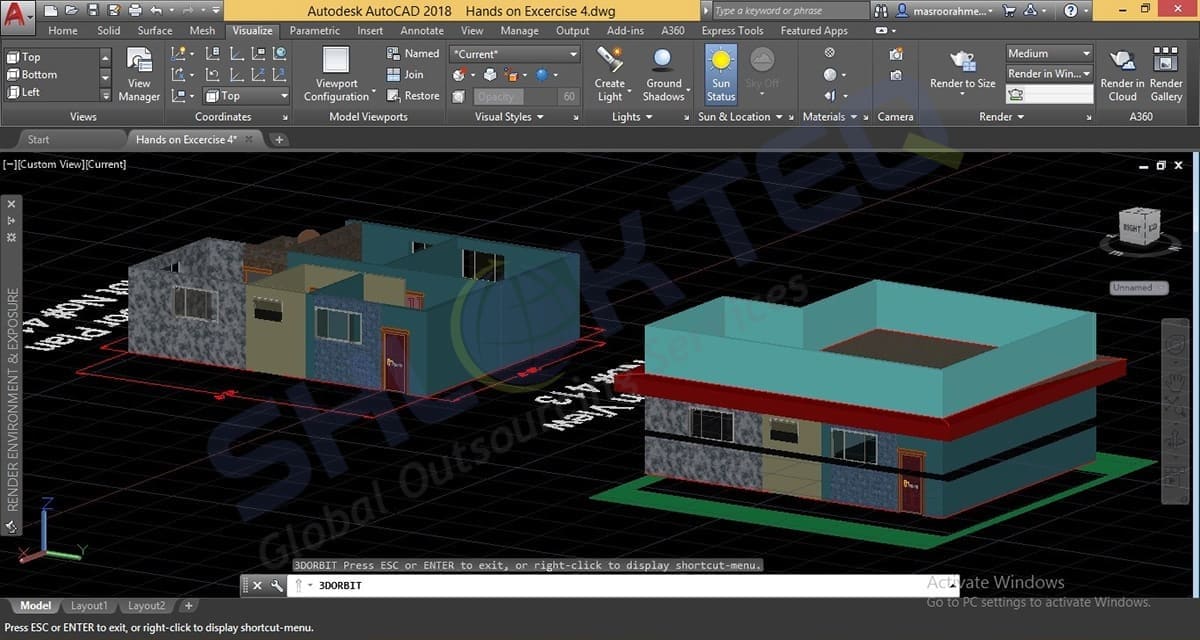
Task: Open the Unnamed UCS menu below ViewCube
Action: 1138,288
